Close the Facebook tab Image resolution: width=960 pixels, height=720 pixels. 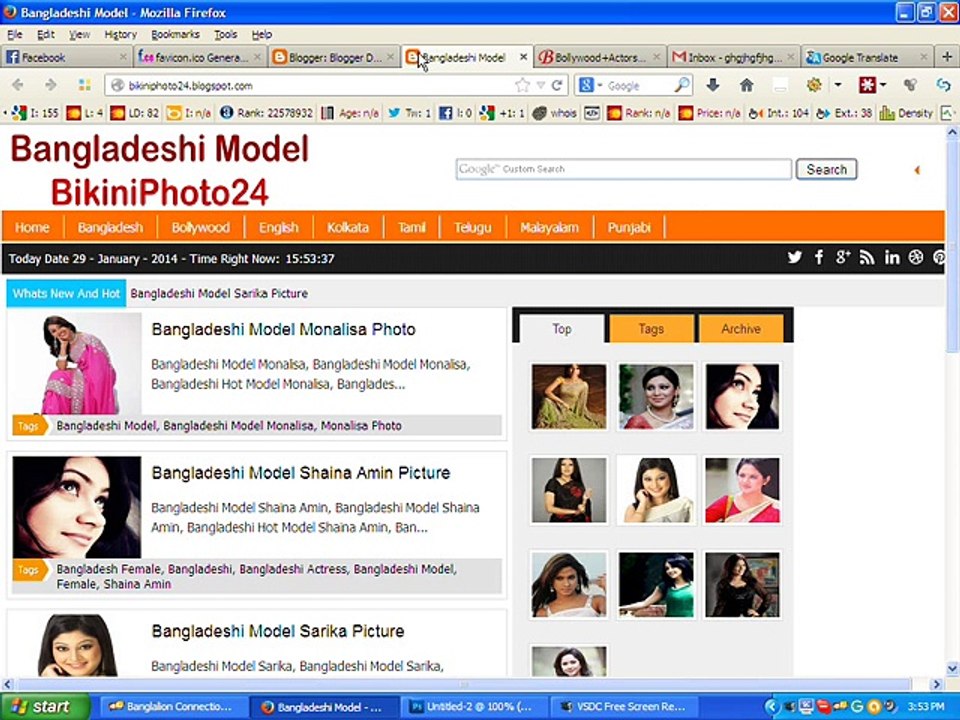pyautogui.click(x=123, y=57)
